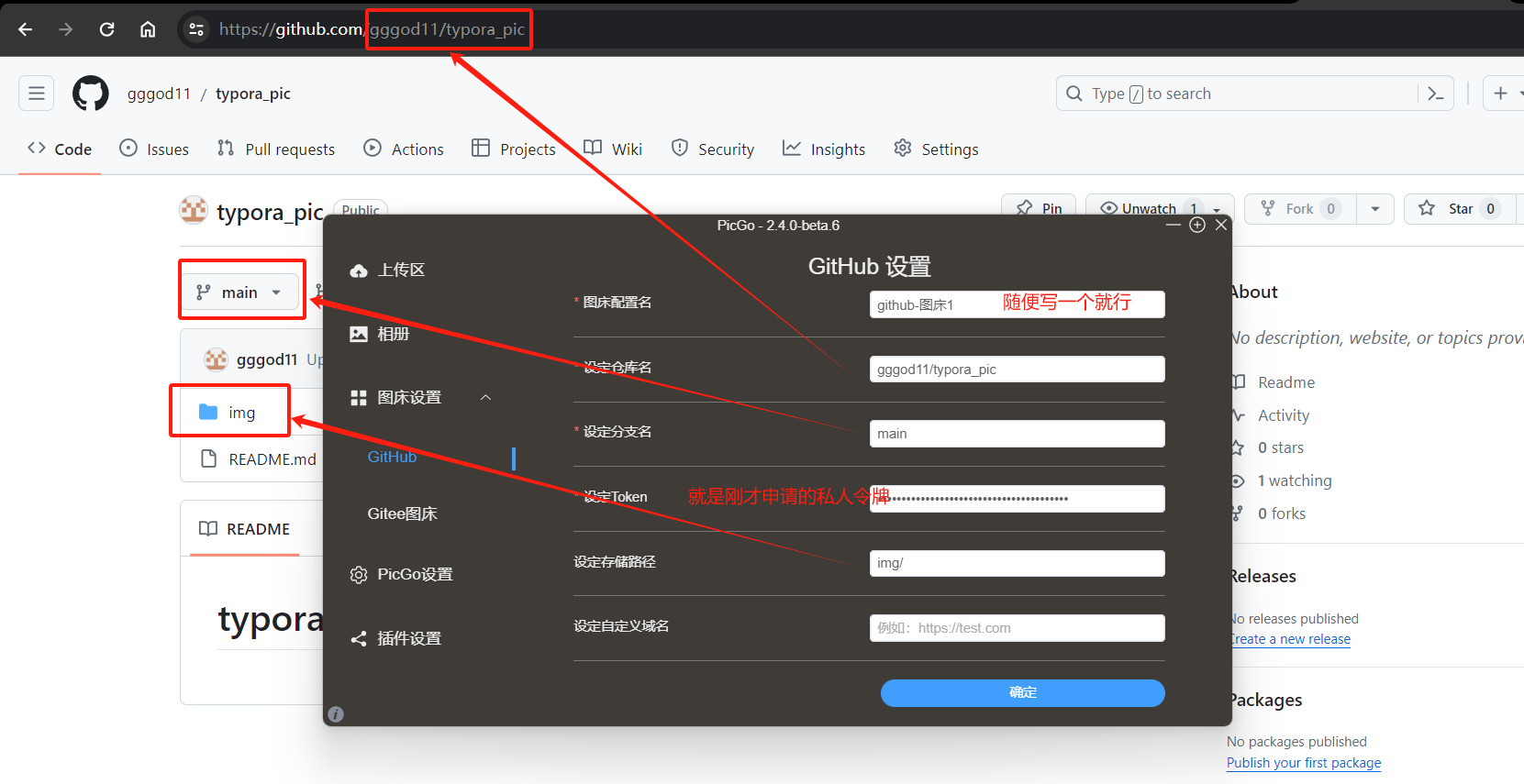1524x784 pixels.
Task: Open the browser home page
Action: 147,29
